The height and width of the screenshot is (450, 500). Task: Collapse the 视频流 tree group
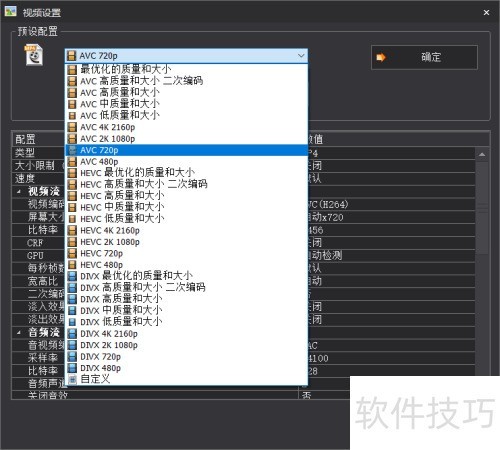tap(19, 192)
